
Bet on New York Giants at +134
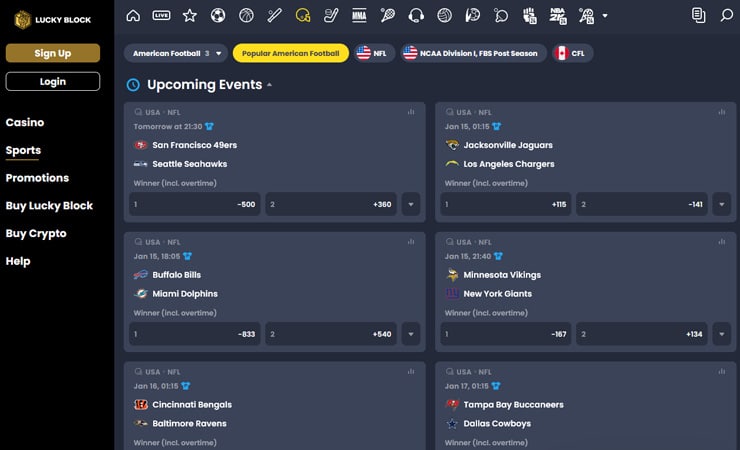(x=641, y=334)
